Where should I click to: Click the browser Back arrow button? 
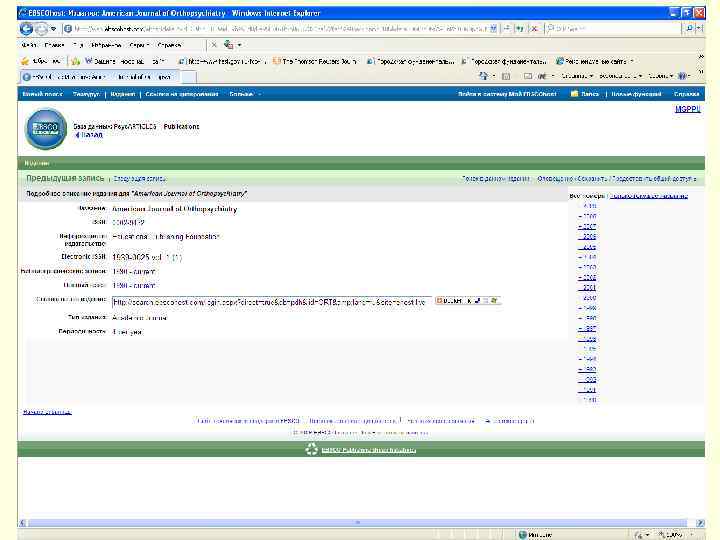point(26,29)
